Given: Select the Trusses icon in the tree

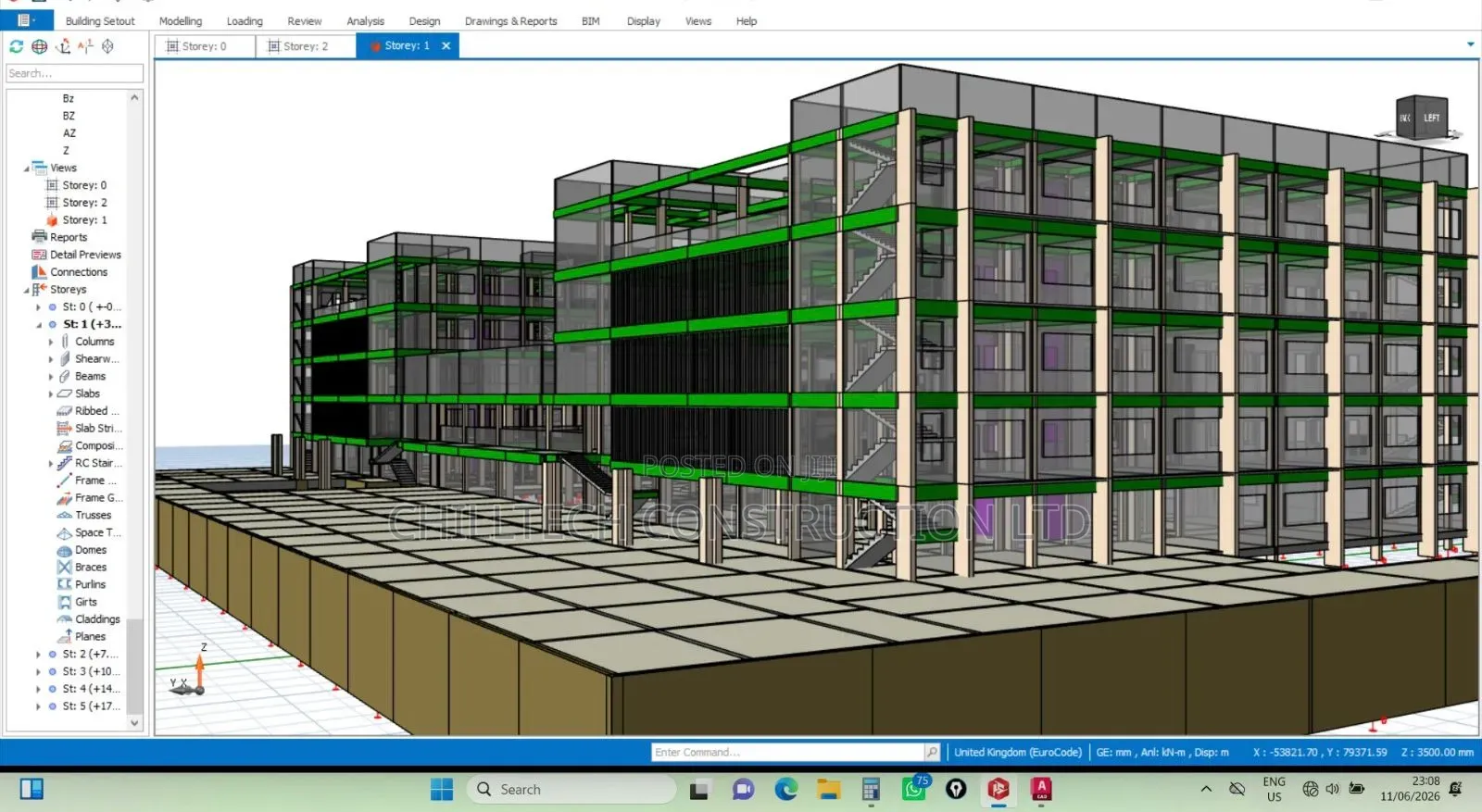Looking at the screenshot, I should 65,516.
